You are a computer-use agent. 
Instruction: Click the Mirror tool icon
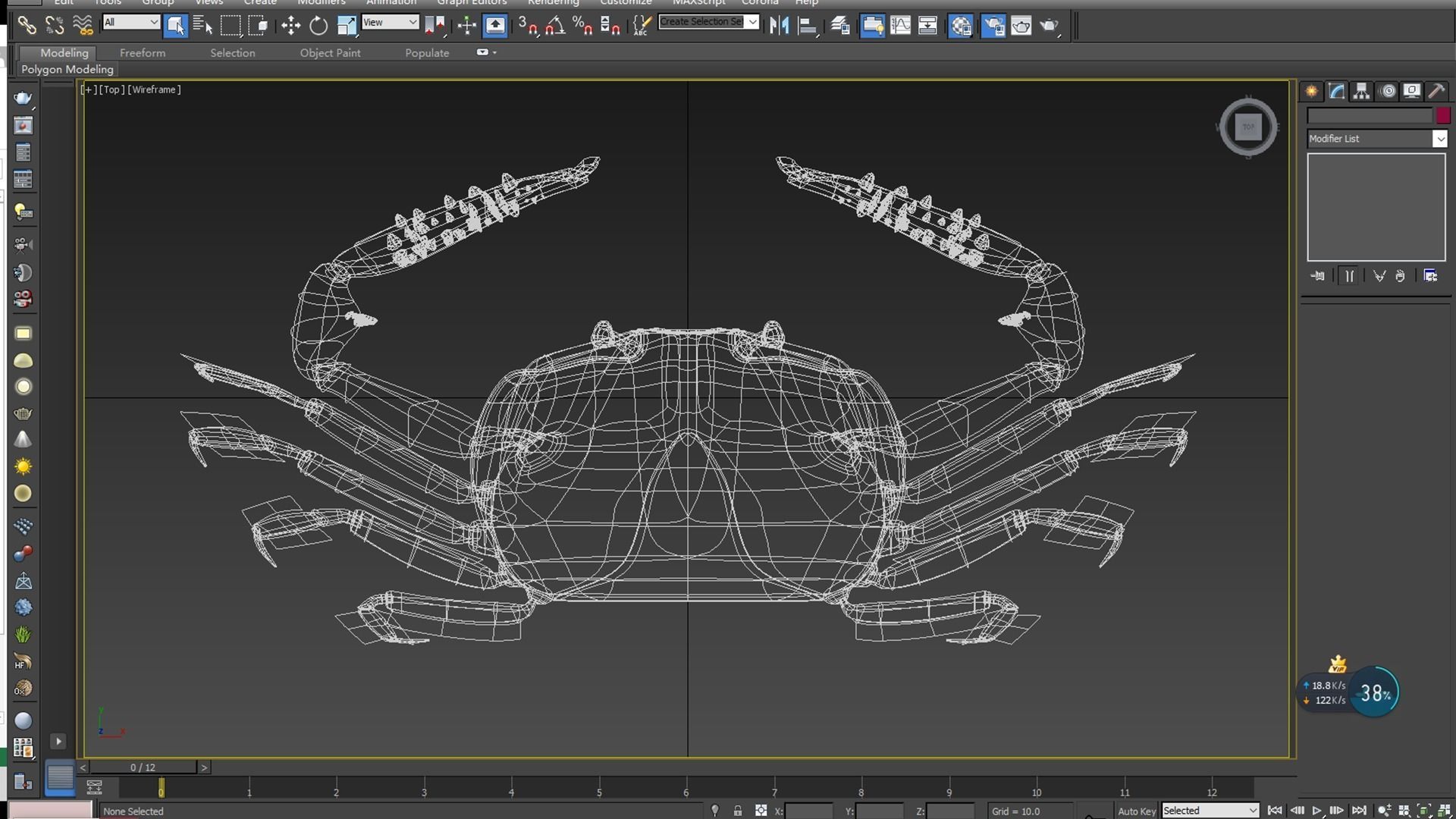point(779,26)
